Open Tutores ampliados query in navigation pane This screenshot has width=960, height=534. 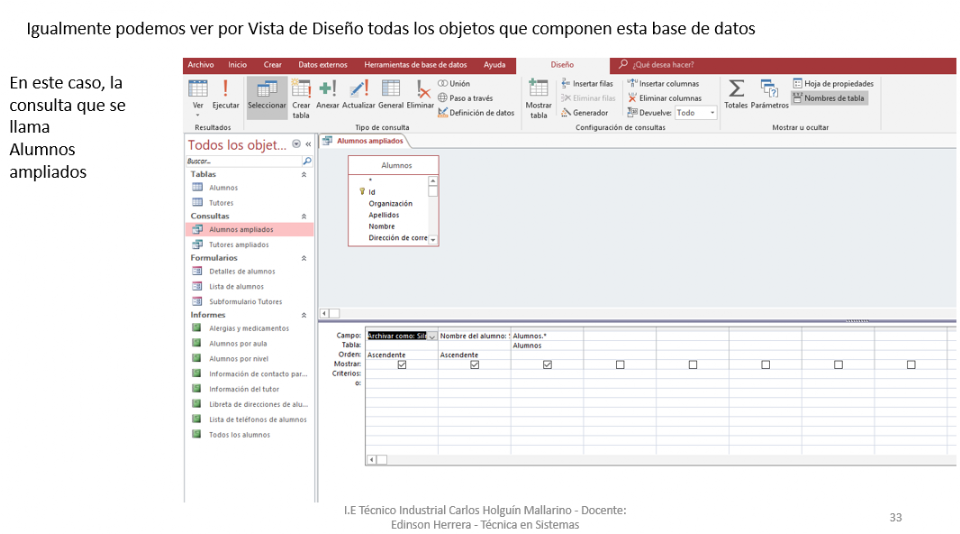coord(238,244)
